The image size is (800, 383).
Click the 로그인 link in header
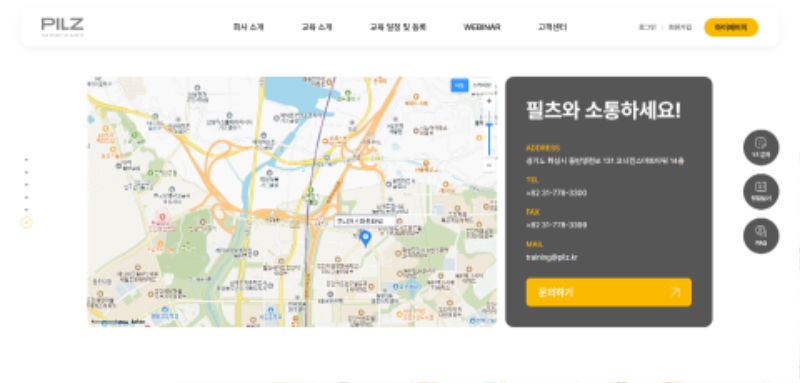click(x=647, y=28)
